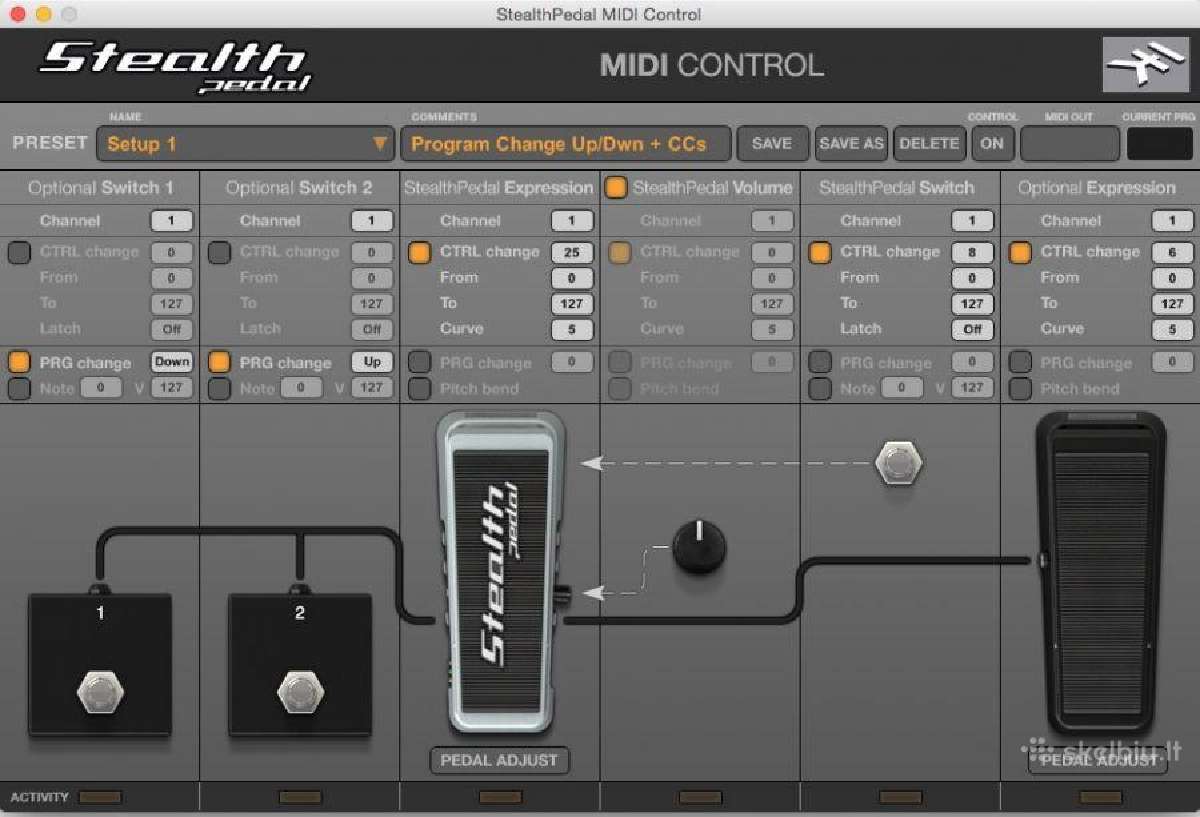Open PRG change Down dropdown, Switch 1
Image resolution: width=1200 pixels, height=817 pixels.
(x=172, y=363)
